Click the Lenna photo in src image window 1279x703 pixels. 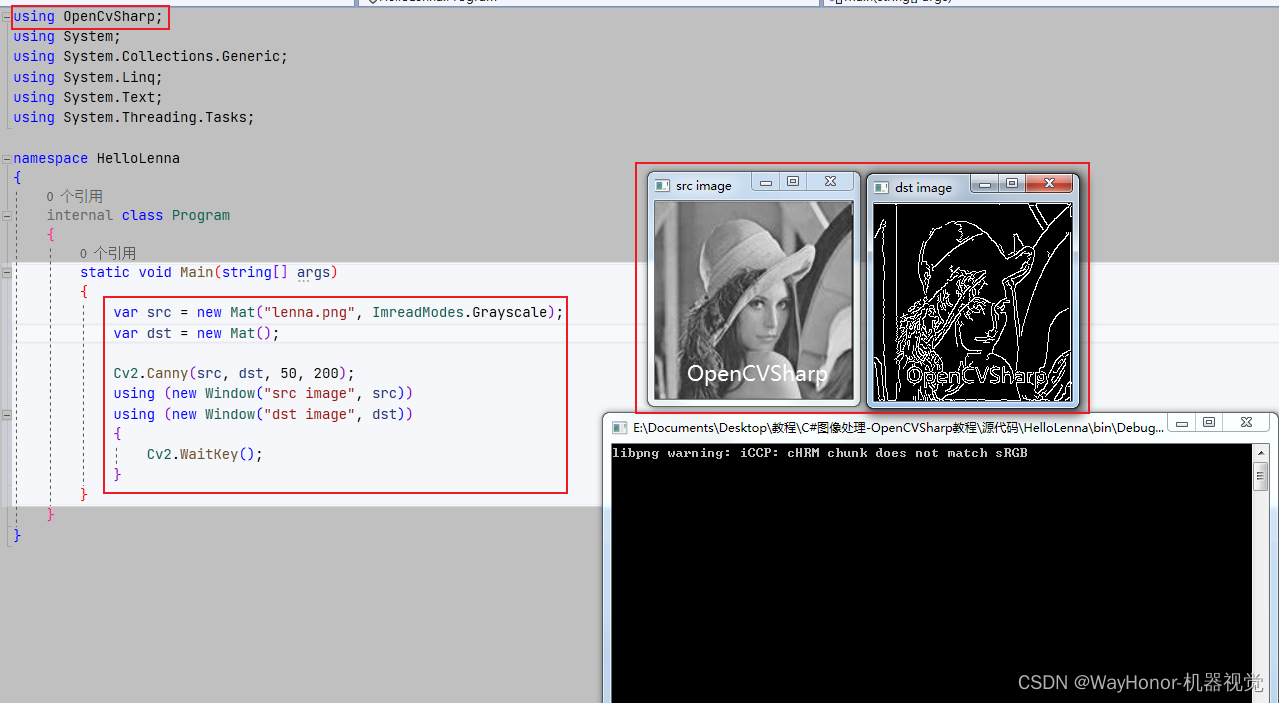coord(755,295)
